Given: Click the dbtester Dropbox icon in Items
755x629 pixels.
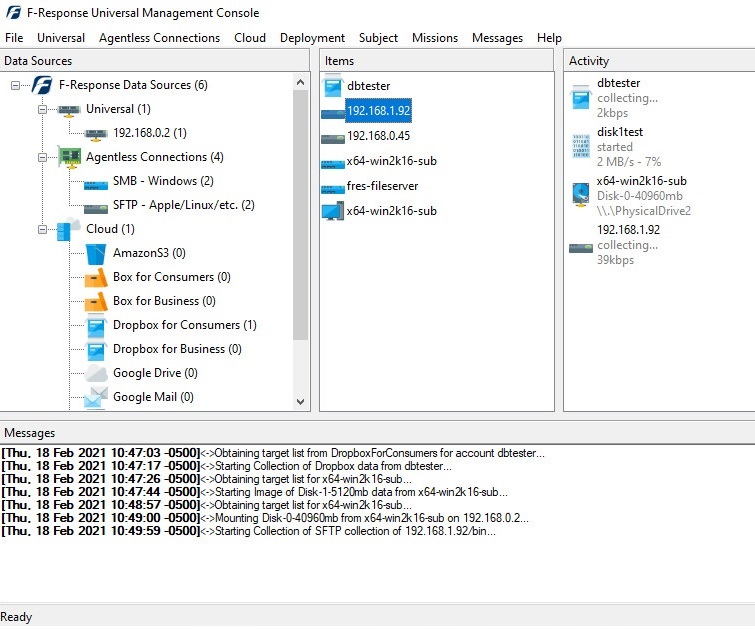Looking at the screenshot, I should (333, 86).
